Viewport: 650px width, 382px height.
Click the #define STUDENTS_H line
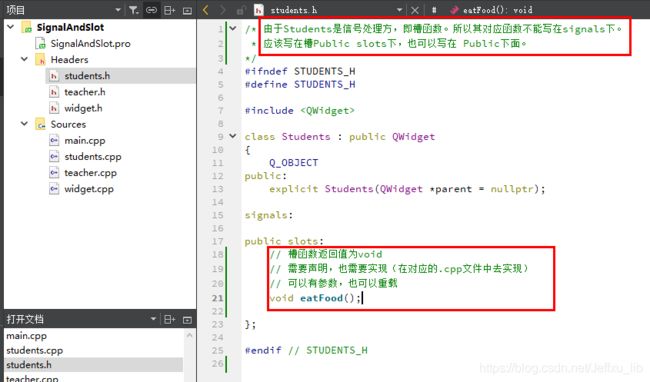coord(300,85)
